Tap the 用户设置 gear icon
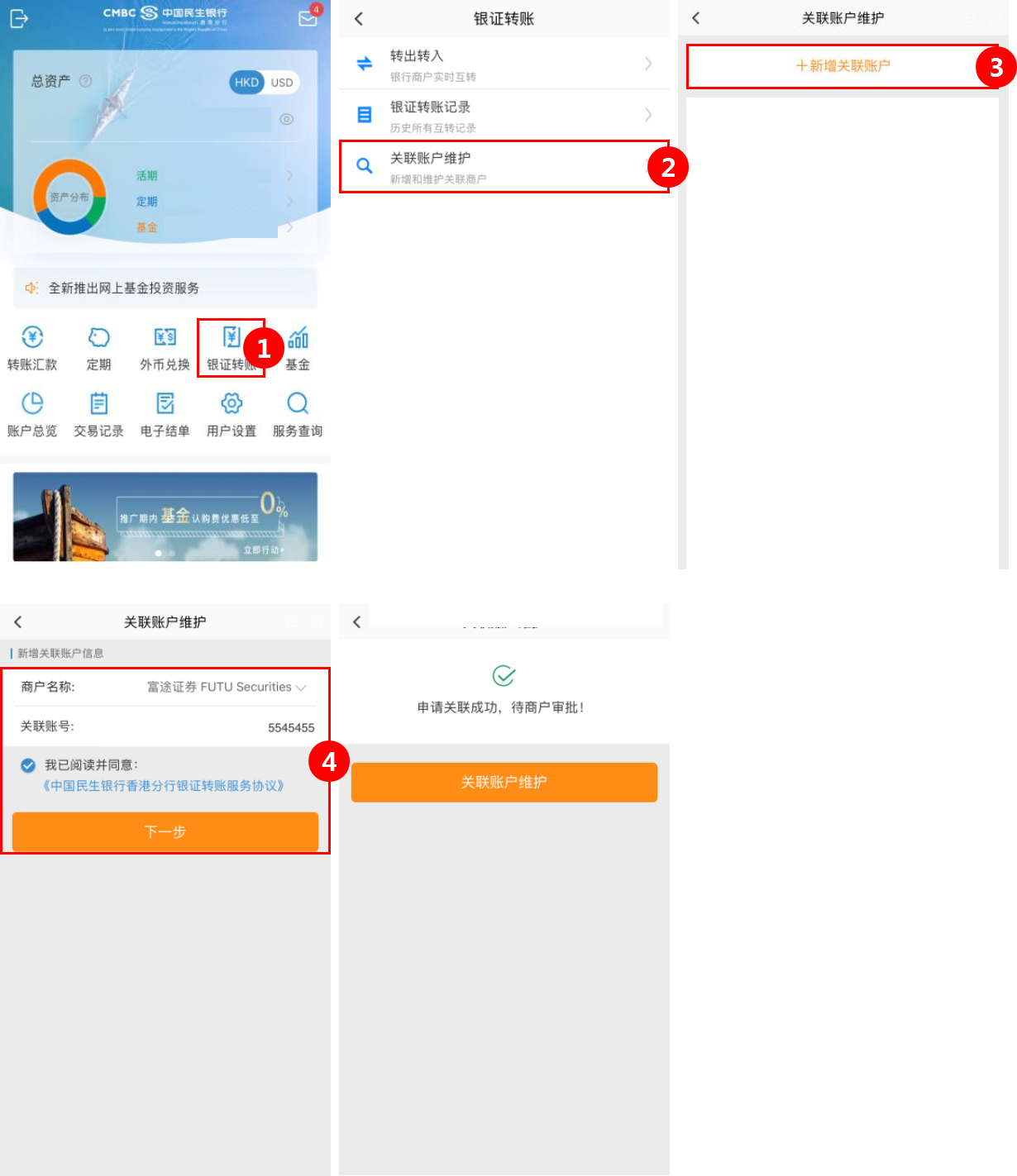Image resolution: width=1017 pixels, height=1176 pixels. pyautogui.click(x=232, y=403)
